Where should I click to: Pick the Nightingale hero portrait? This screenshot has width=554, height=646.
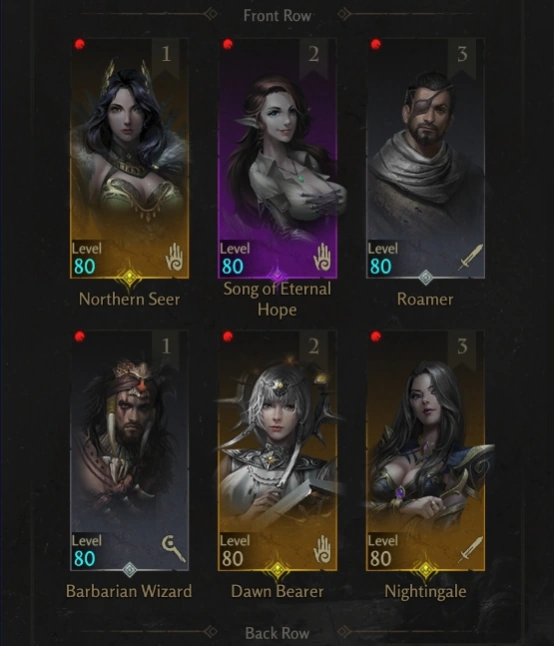click(425, 450)
